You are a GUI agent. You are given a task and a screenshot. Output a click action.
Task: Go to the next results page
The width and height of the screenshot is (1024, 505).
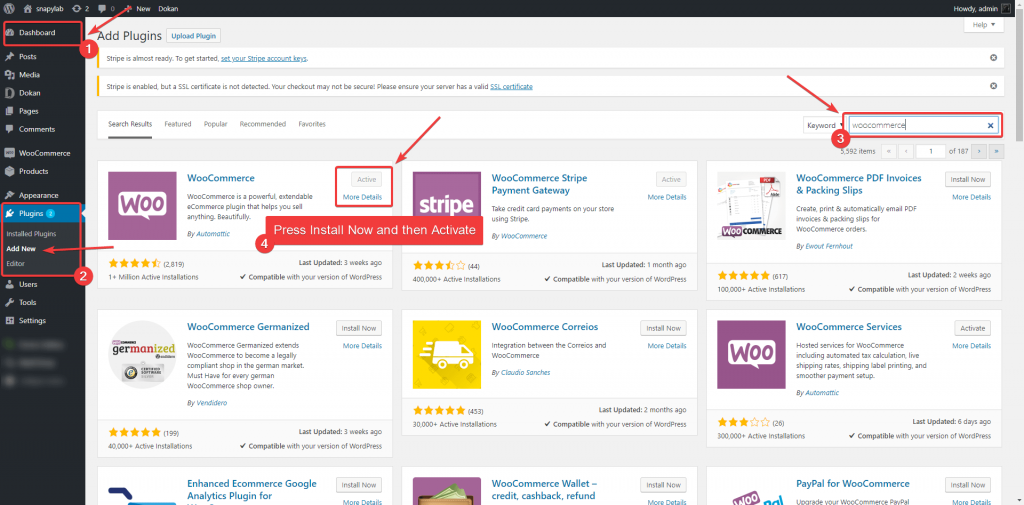978,151
